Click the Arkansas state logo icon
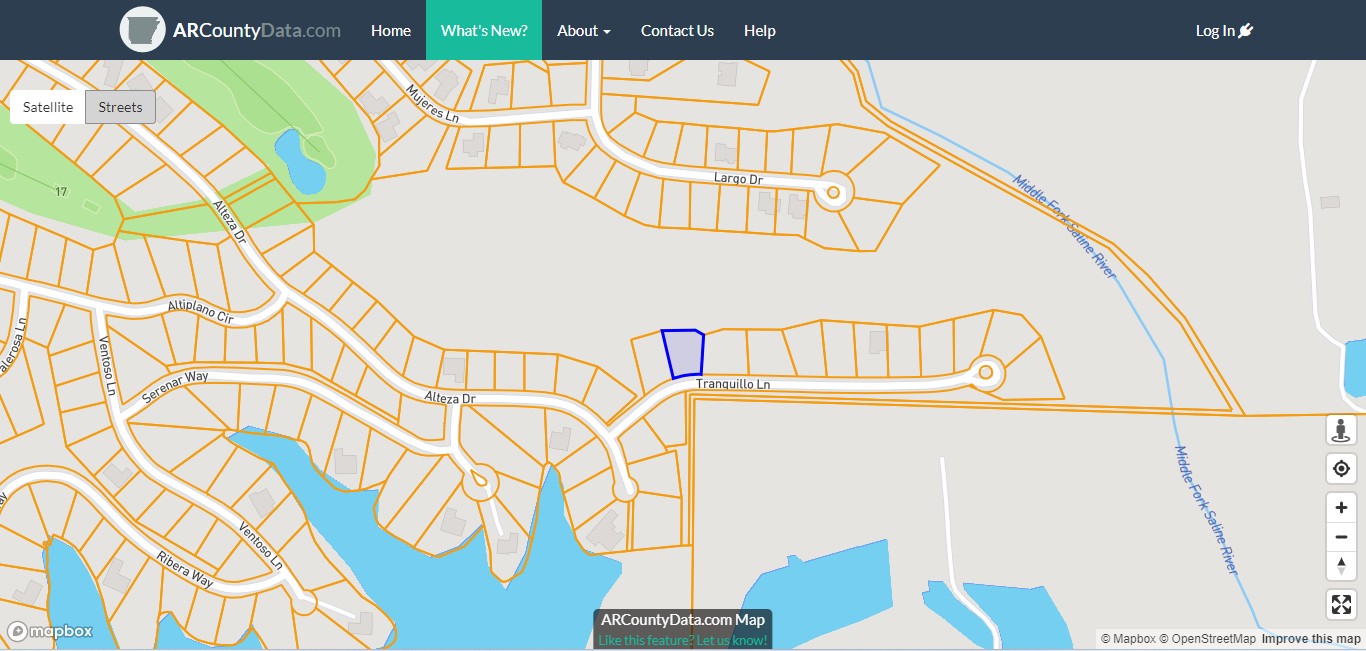The height and width of the screenshot is (651, 1366). point(142,30)
